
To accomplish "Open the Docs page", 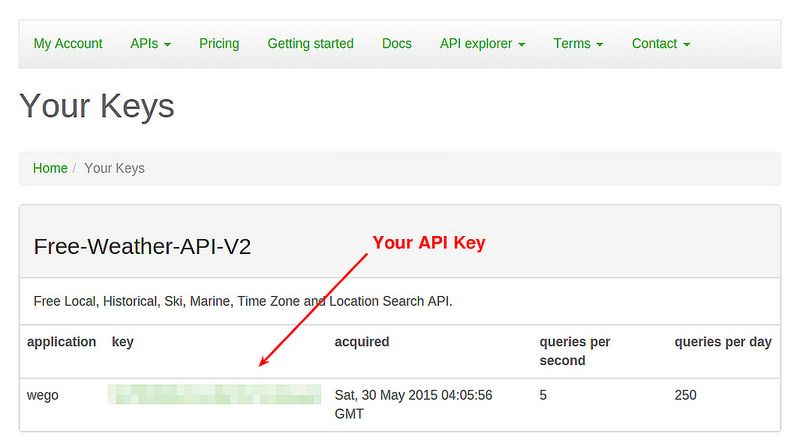I will pos(397,44).
